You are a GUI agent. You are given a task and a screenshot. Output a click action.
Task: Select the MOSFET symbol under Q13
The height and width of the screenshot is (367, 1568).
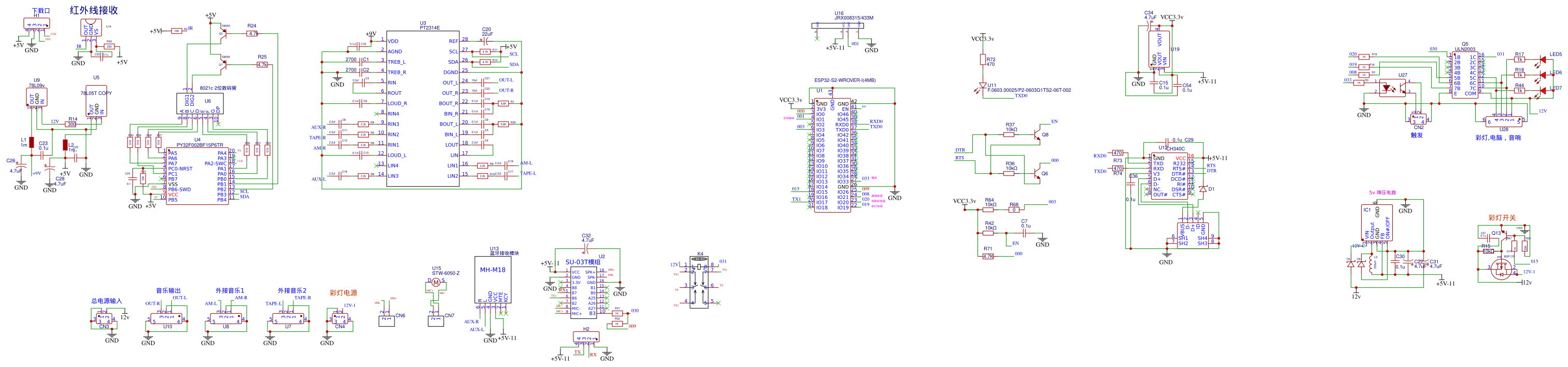tap(1501, 270)
